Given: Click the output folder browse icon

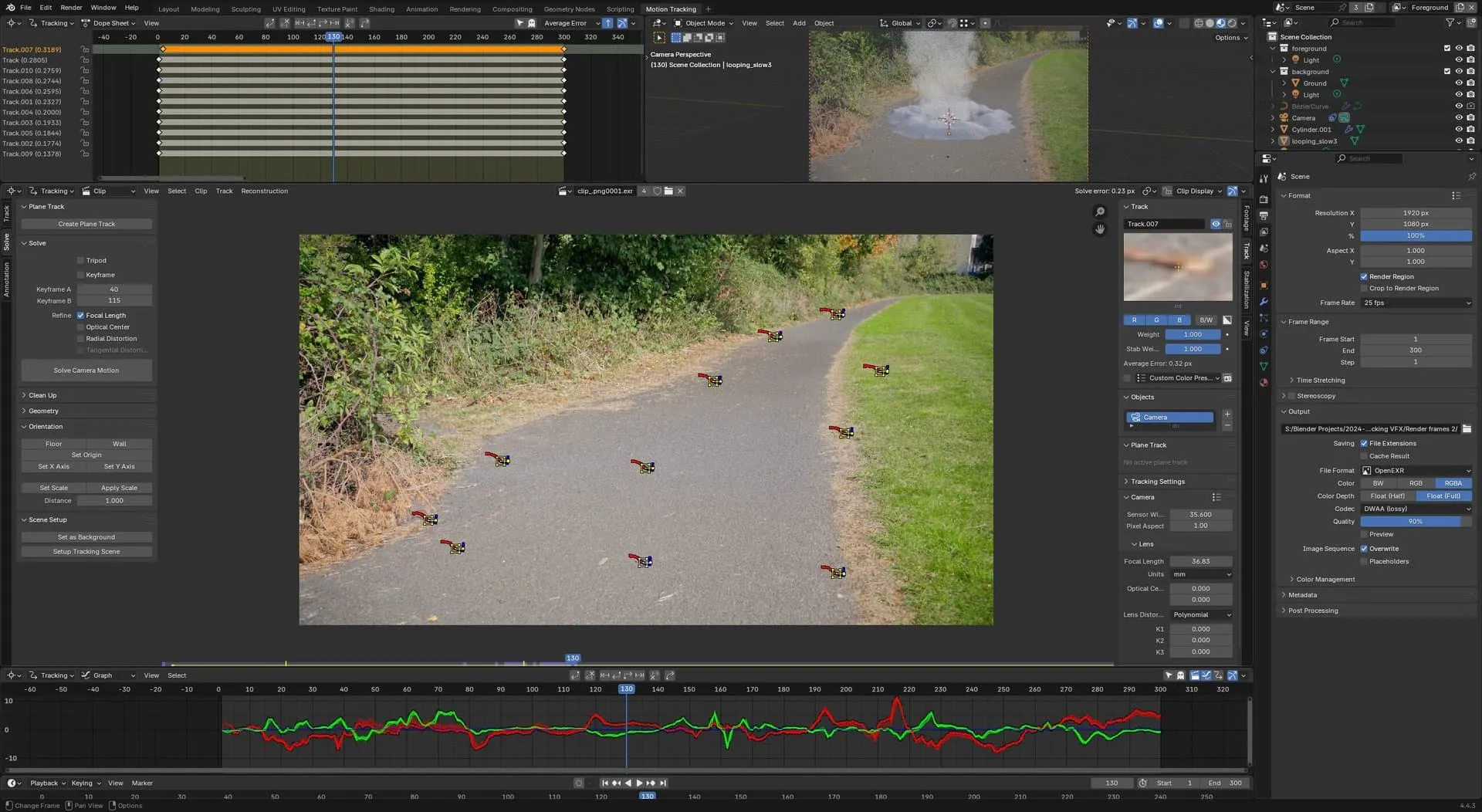Looking at the screenshot, I should coord(1467,429).
